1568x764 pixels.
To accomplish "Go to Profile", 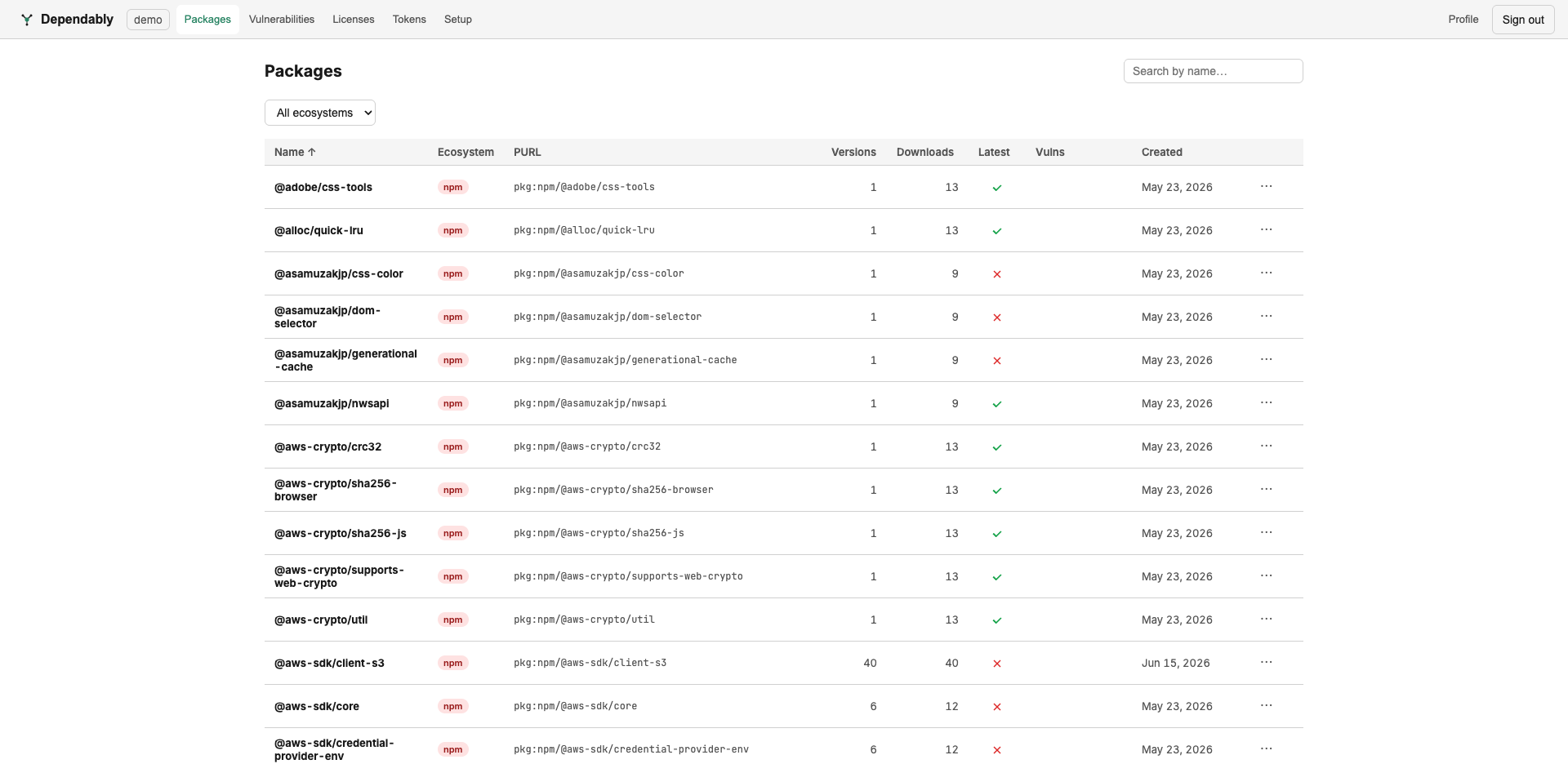I will pyautogui.click(x=1463, y=19).
